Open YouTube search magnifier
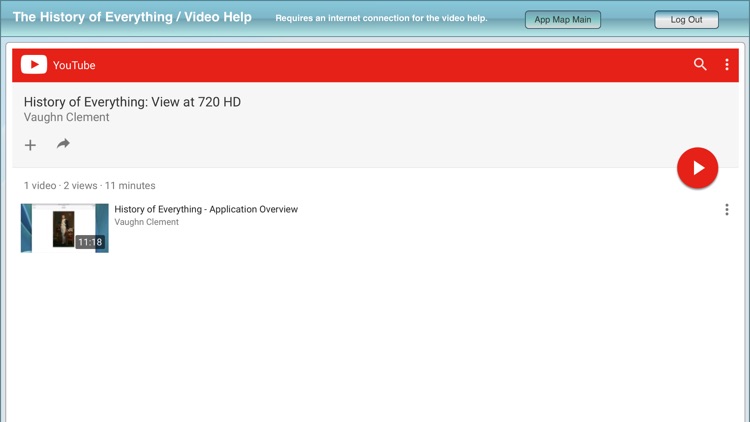The height and width of the screenshot is (422, 750). click(700, 64)
